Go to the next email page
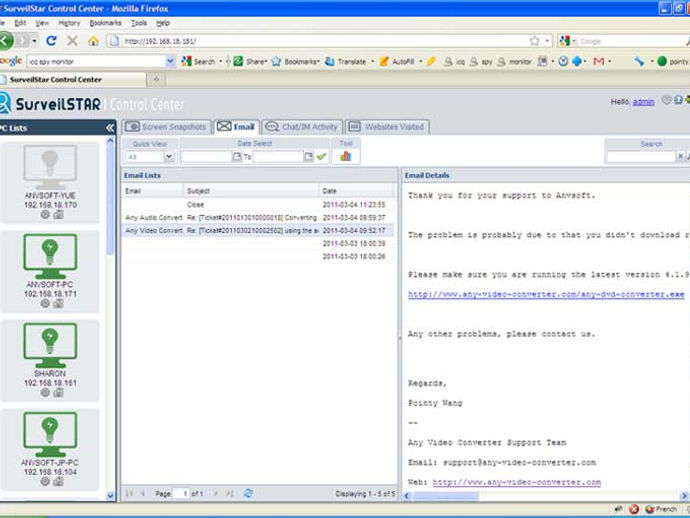Screen dimensions: 690x518 (216, 493)
